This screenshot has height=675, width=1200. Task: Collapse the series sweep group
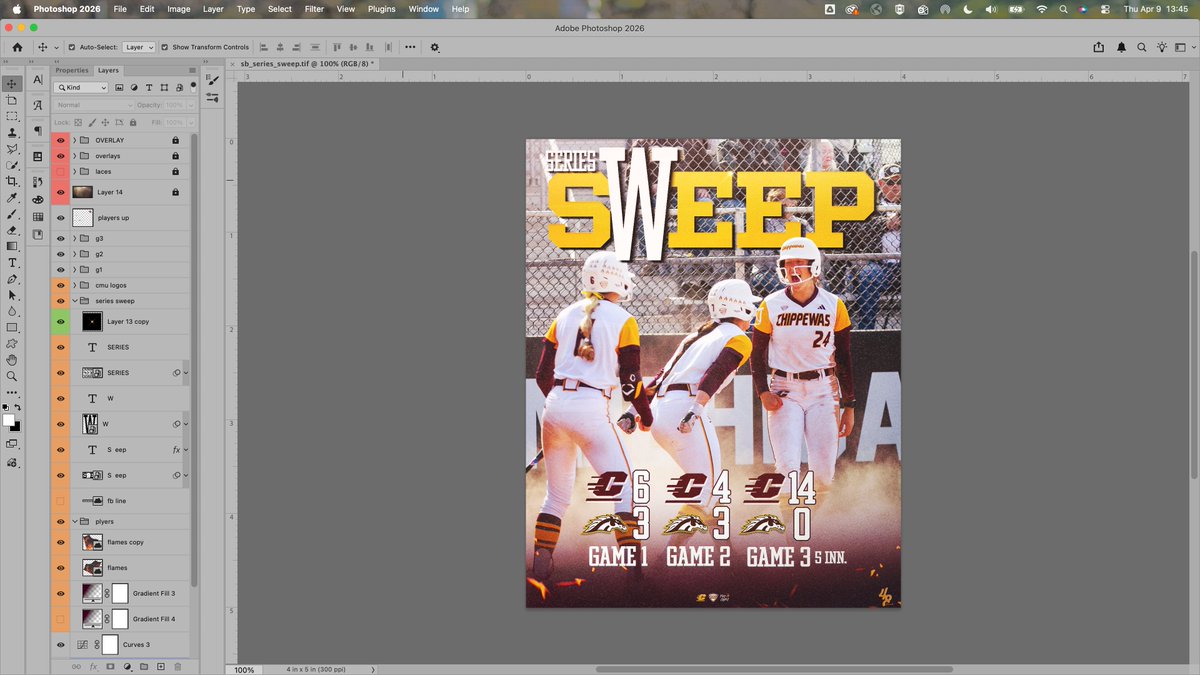75,301
